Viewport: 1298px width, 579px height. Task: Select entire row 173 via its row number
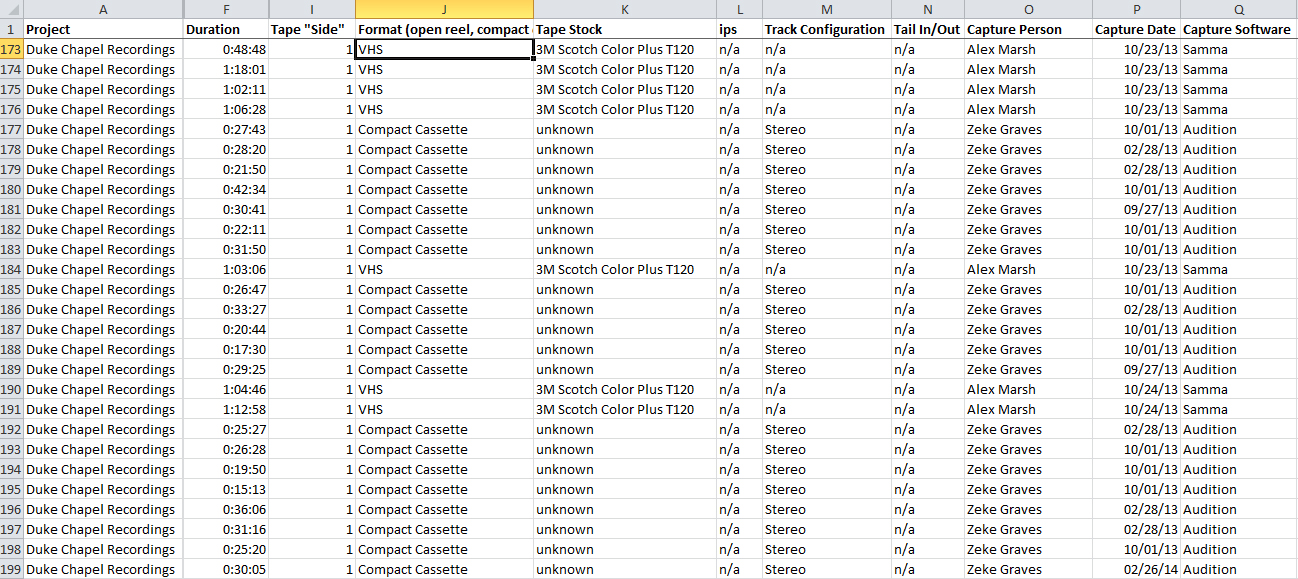tap(9, 49)
